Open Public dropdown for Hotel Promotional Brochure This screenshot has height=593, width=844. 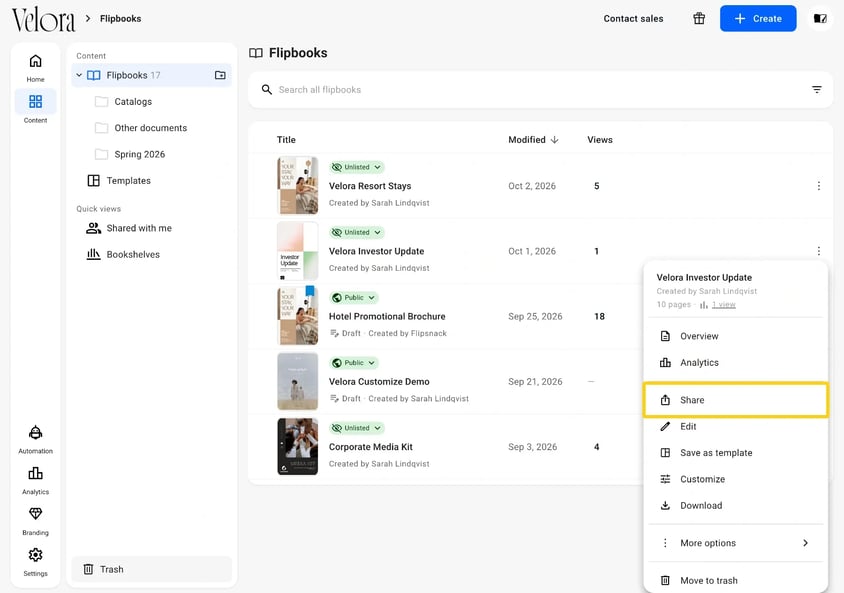(x=354, y=298)
